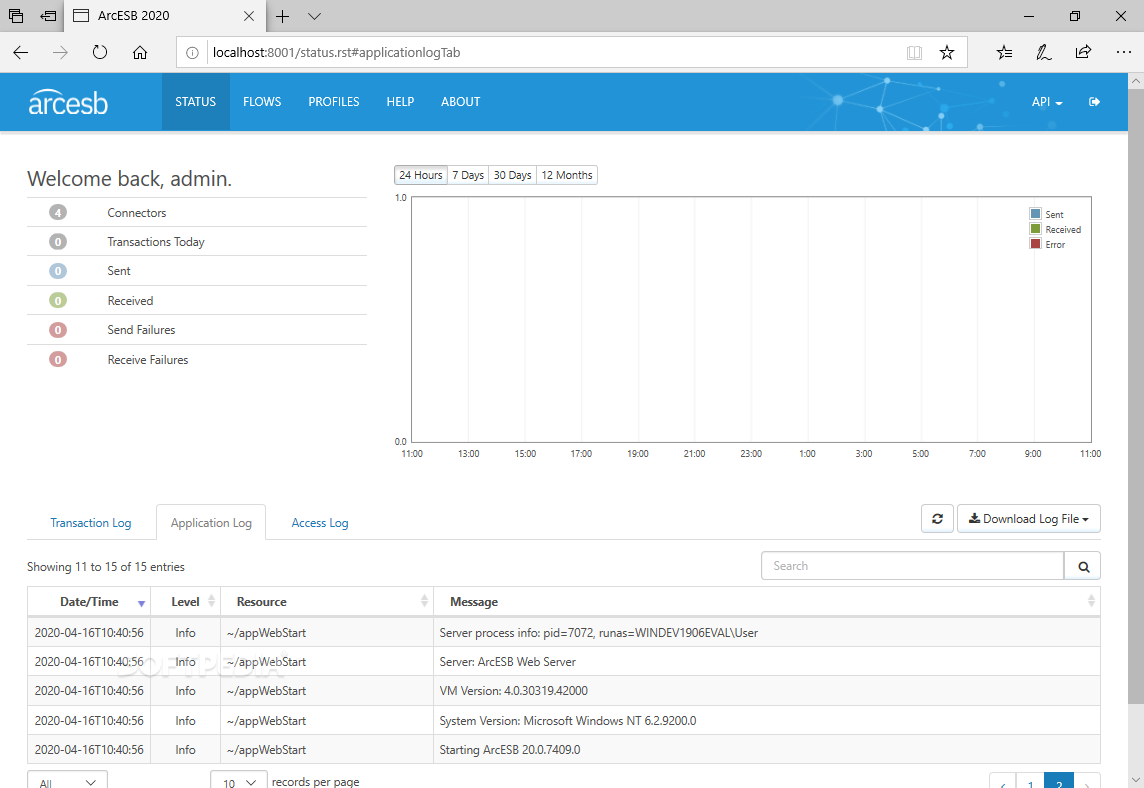Close the ArcESB 2020 tab
The height and width of the screenshot is (788, 1144).
pyautogui.click(x=249, y=16)
